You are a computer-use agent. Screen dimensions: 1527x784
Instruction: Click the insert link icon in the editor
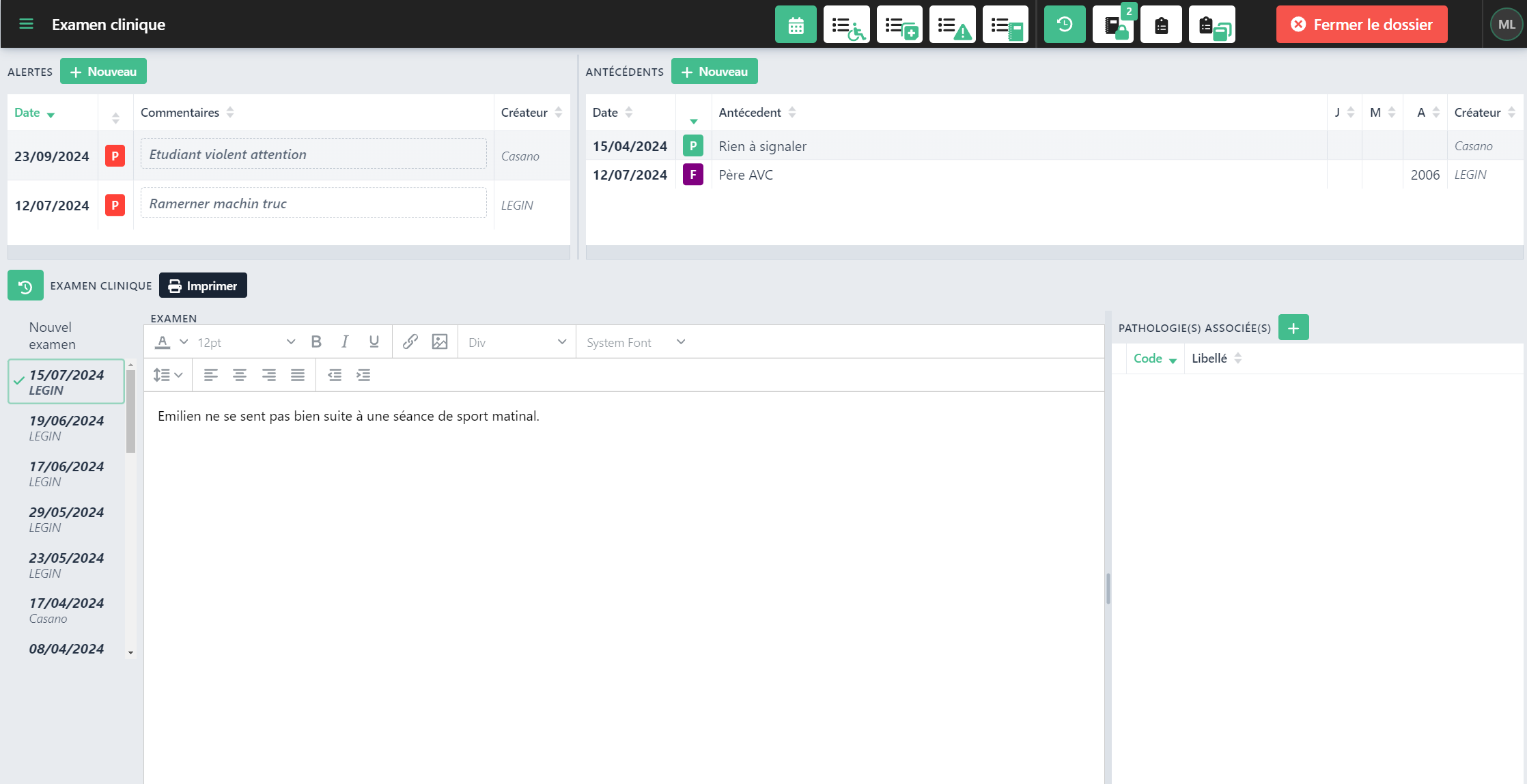410,342
